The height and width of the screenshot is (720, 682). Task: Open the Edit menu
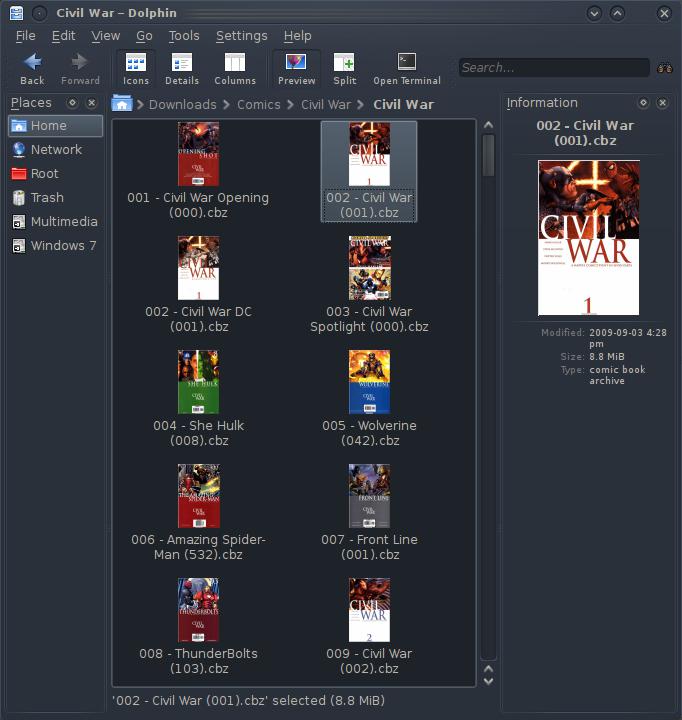click(63, 36)
